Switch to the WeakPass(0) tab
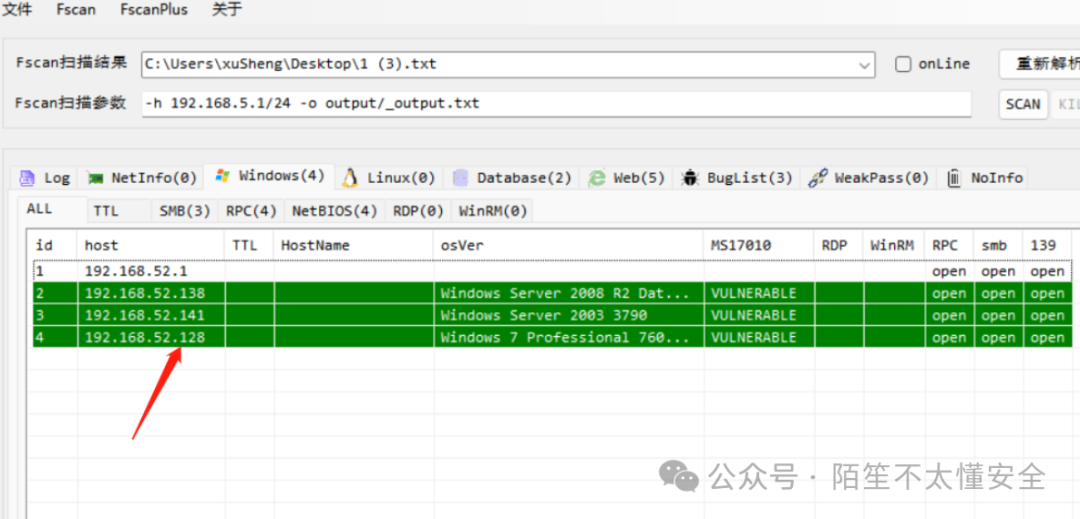 pyautogui.click(x=869, y=178)
